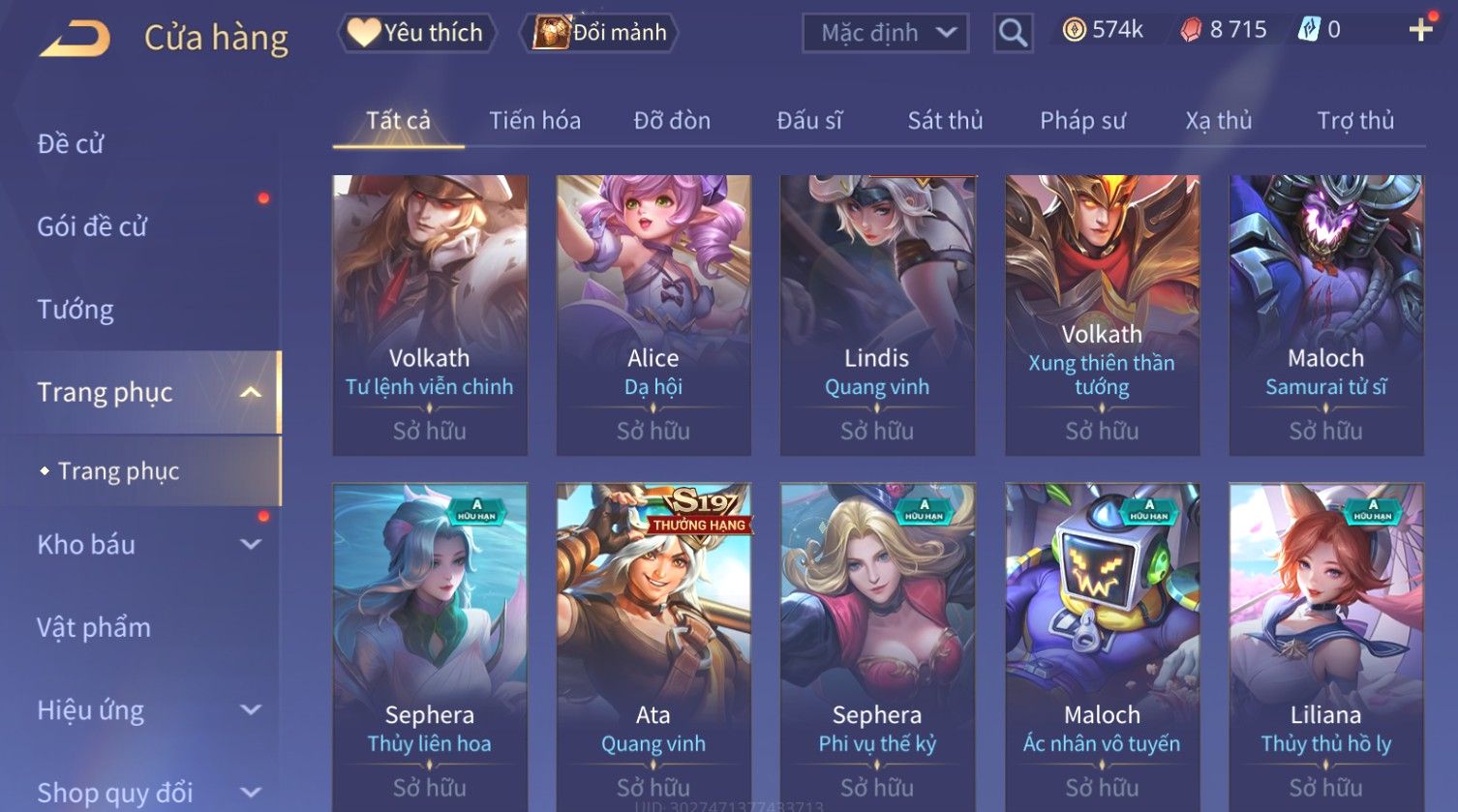Viewport: 1458px width, 812px height.
Task: Switch to the Tiến hóa tab
Action: (534, 121)
